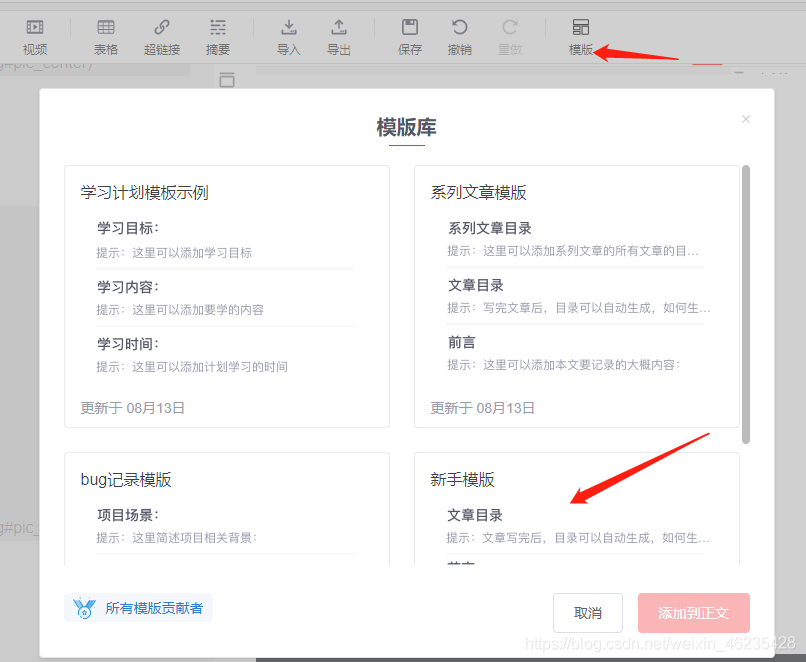
Task: Click the 学习内容: heading text
Action: [128, 286]
